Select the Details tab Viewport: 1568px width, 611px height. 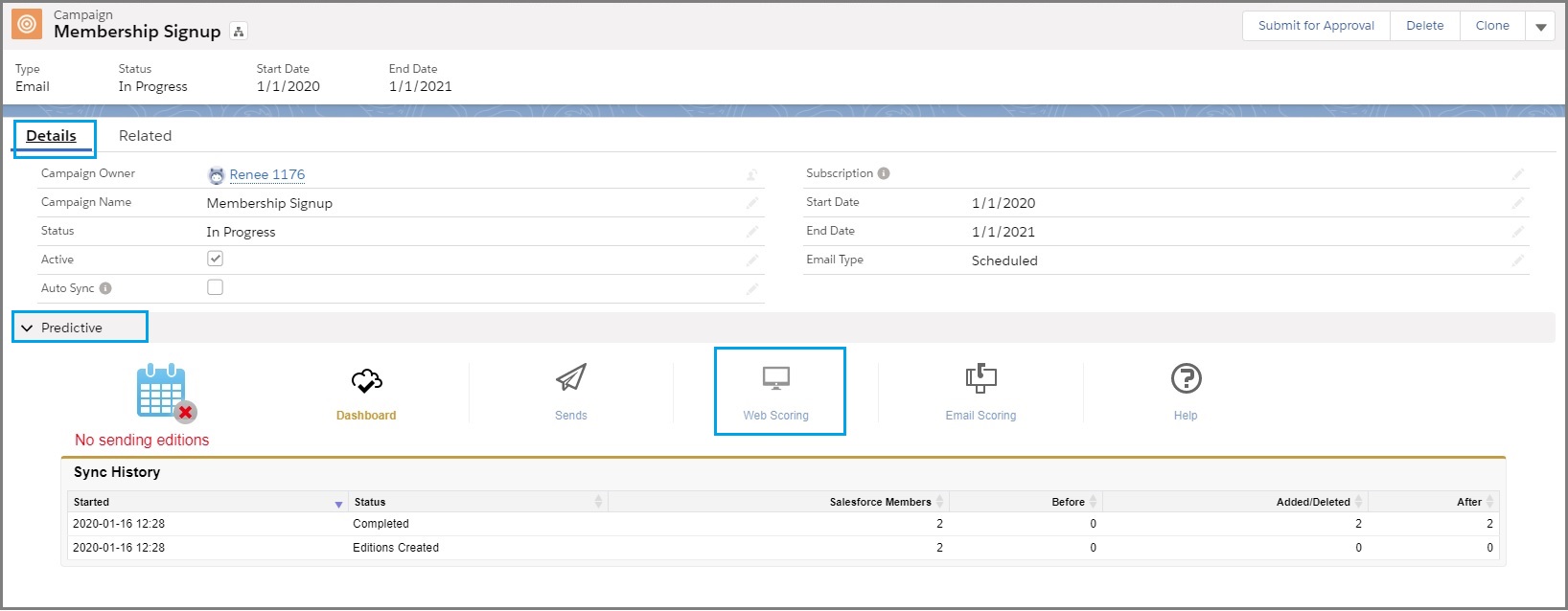pos(52,136)
